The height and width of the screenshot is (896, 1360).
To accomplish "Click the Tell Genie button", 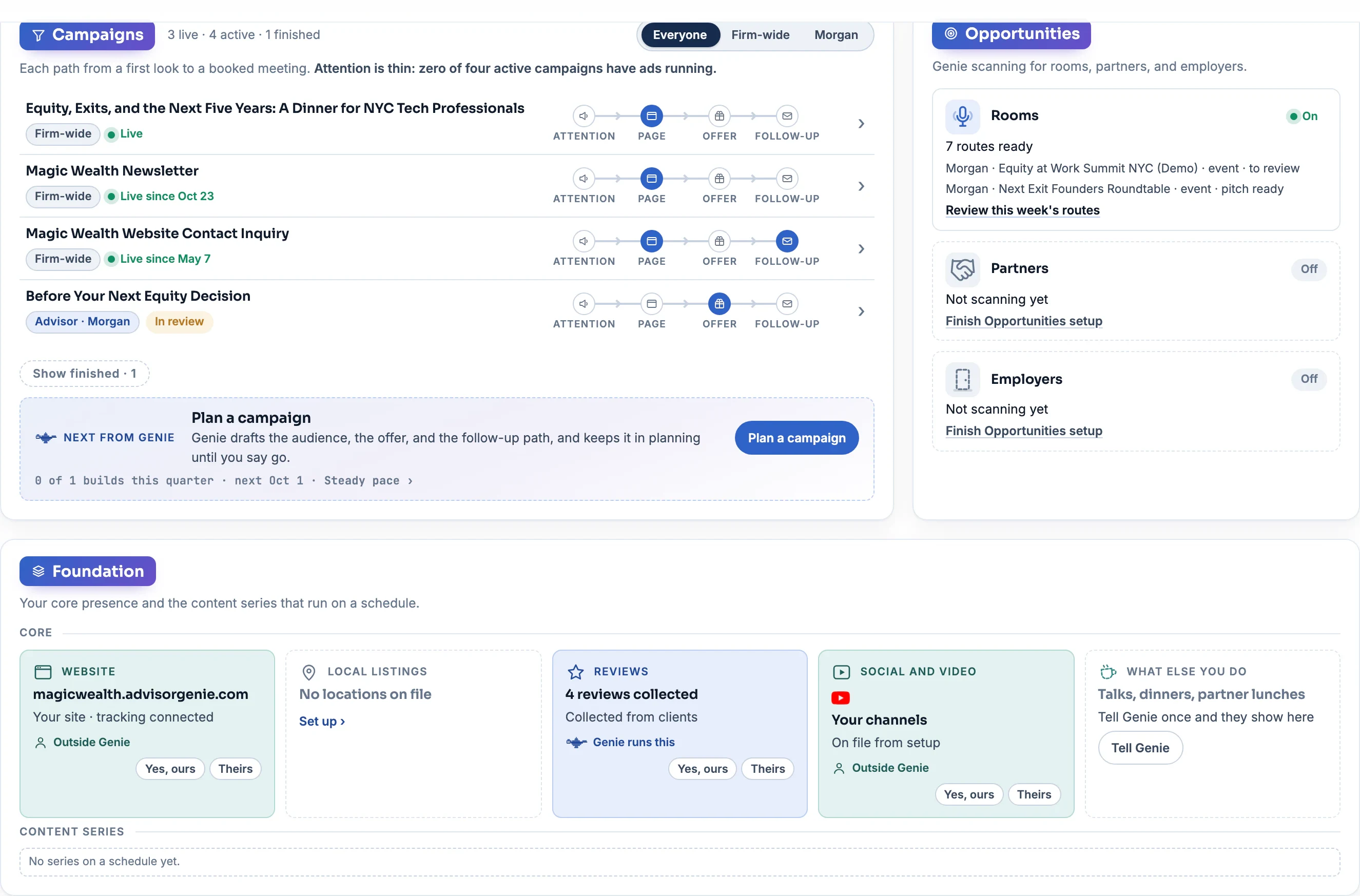I will coord(1140,749).
